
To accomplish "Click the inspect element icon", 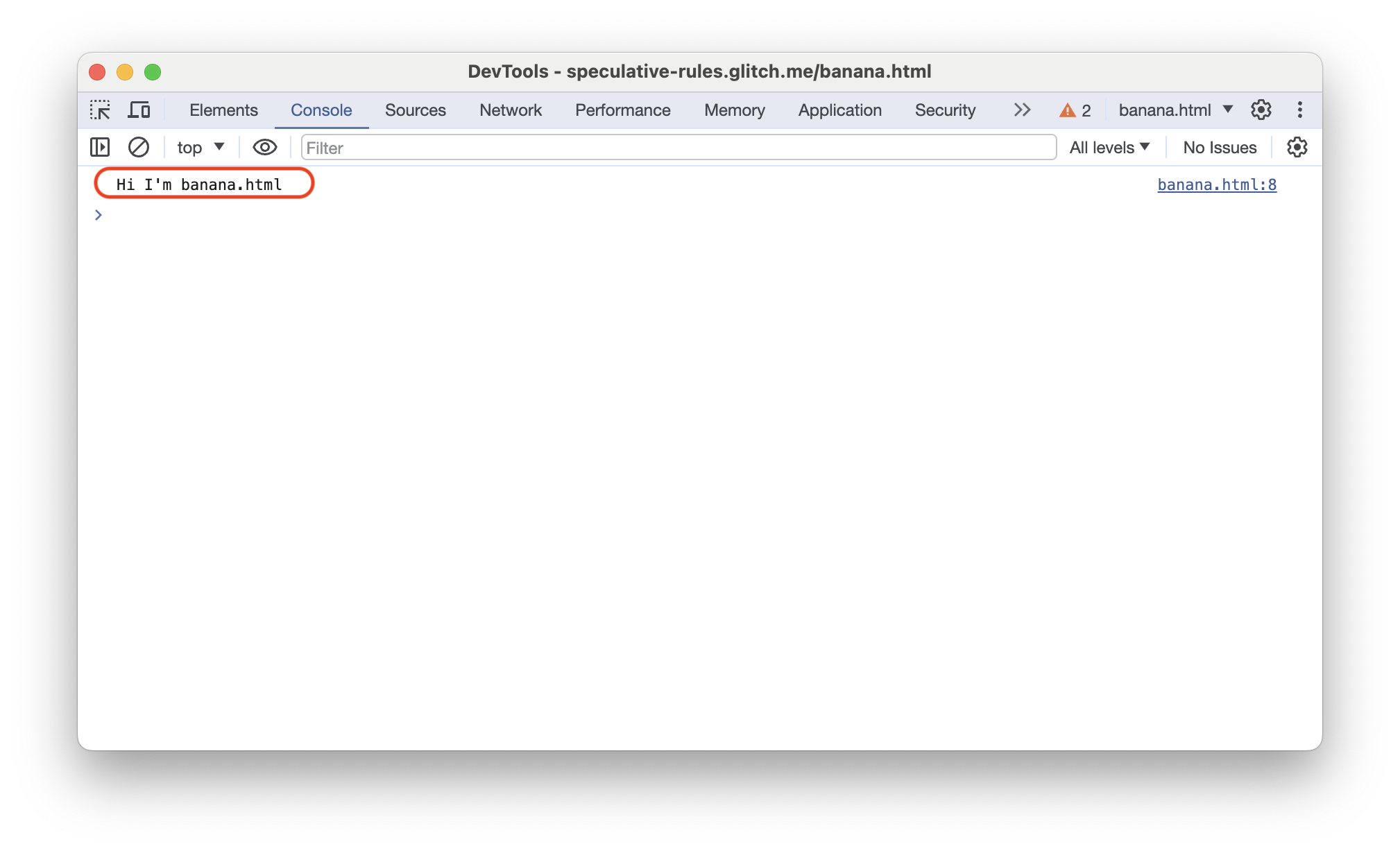I will (101, 111).
